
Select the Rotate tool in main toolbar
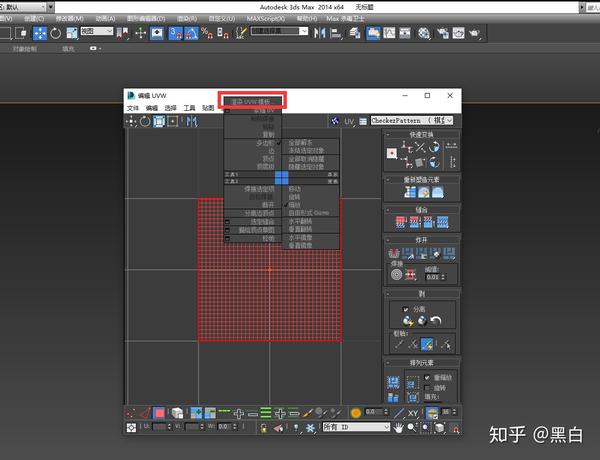pos(55,33)
